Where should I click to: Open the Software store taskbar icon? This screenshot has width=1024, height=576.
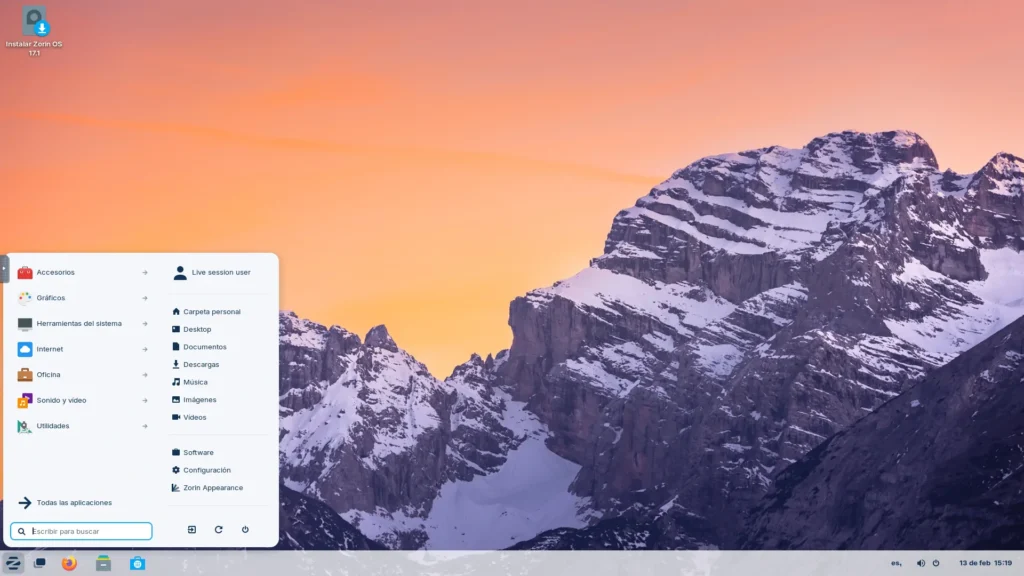[x=137, y=563]
